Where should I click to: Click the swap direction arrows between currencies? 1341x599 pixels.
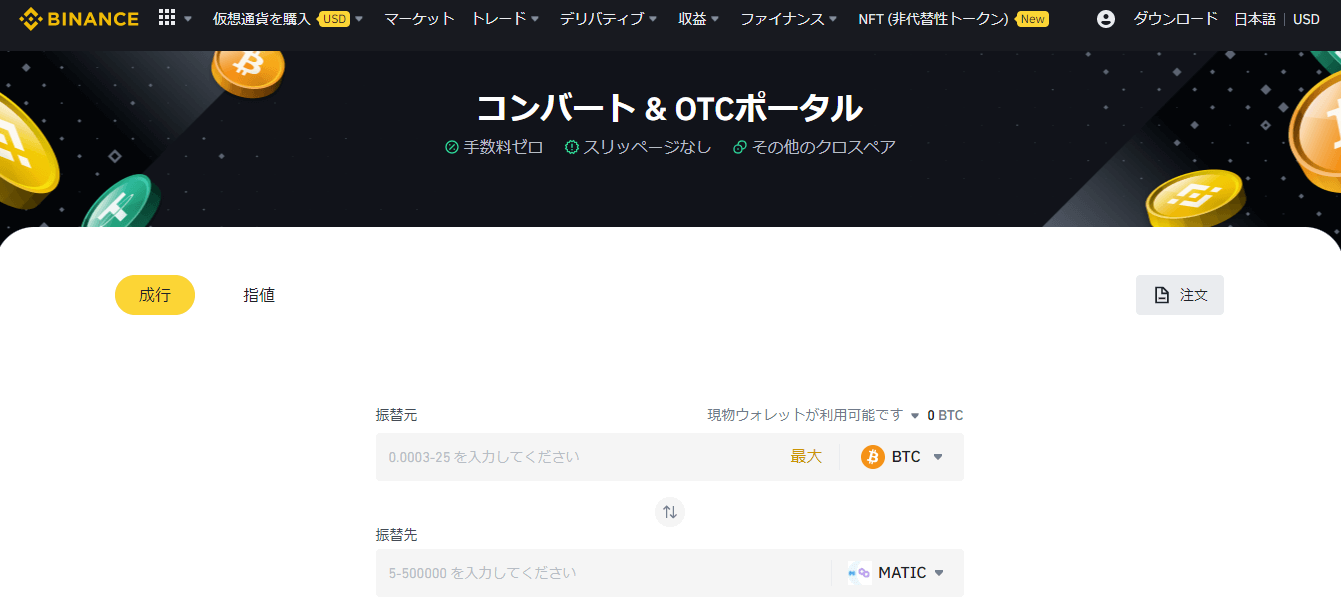(669, 512)
